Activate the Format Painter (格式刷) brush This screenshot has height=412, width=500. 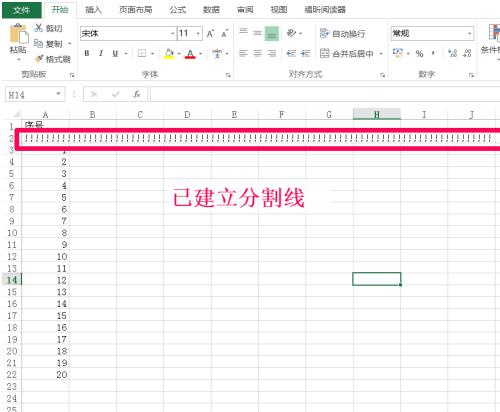(x=39, y=59)
